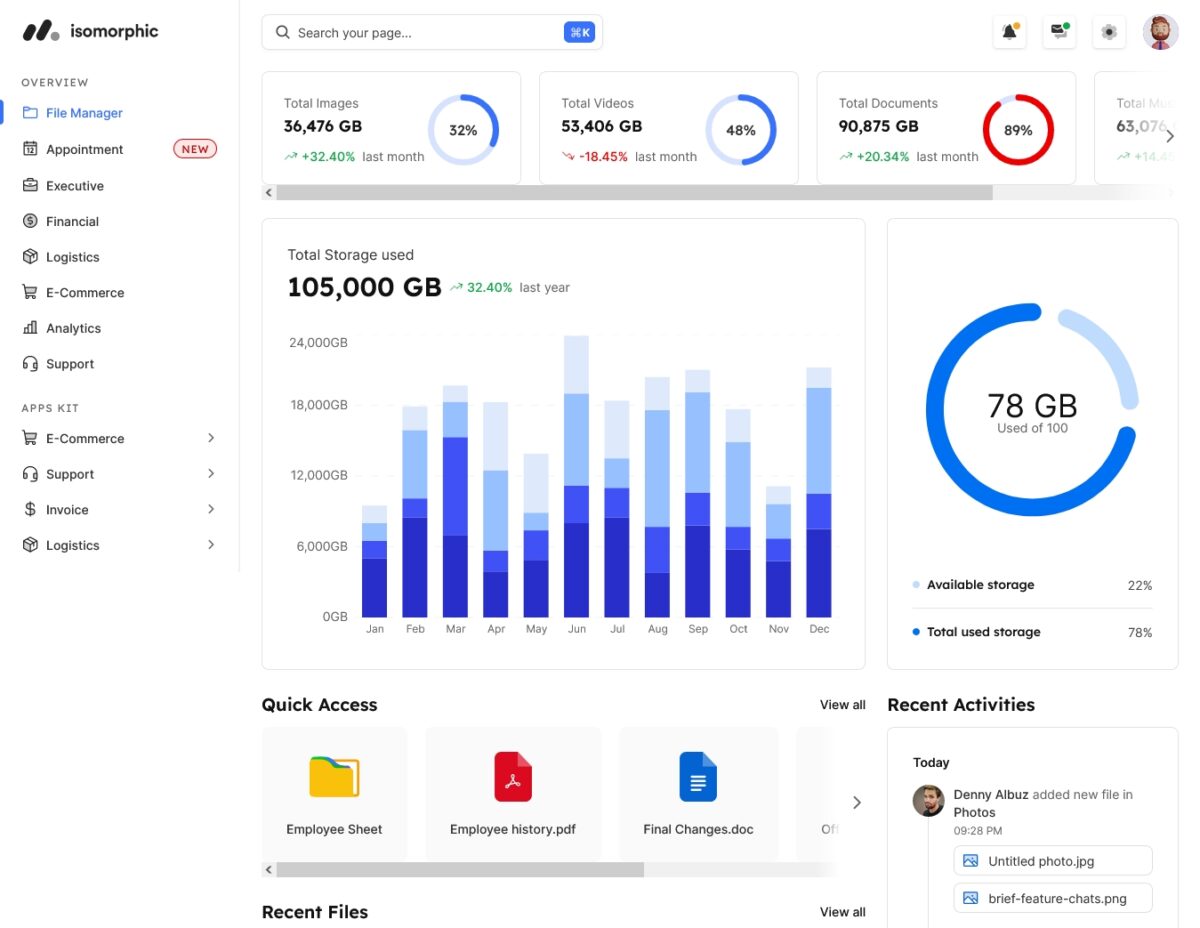
Task: Open the Final Changes.doc quick access card
Action: click(698, 793)
